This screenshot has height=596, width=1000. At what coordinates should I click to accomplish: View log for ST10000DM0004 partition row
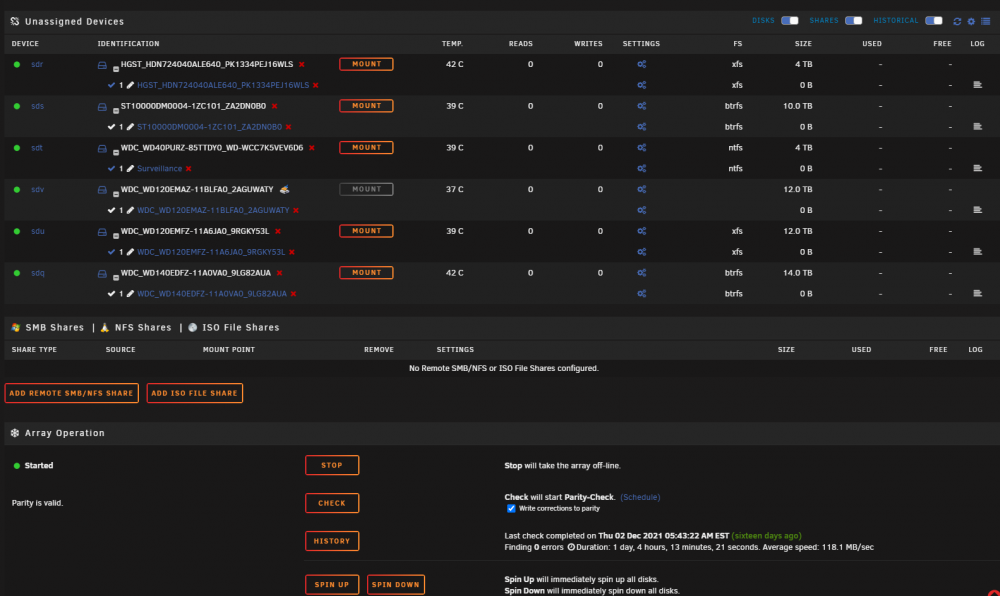(977, 127)
